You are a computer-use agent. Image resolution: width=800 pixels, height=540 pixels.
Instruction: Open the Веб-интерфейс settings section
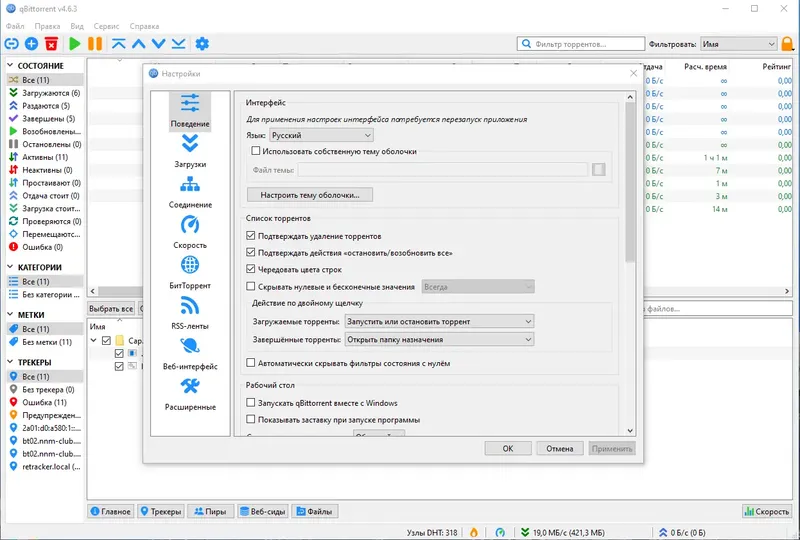tap(190, 353)
